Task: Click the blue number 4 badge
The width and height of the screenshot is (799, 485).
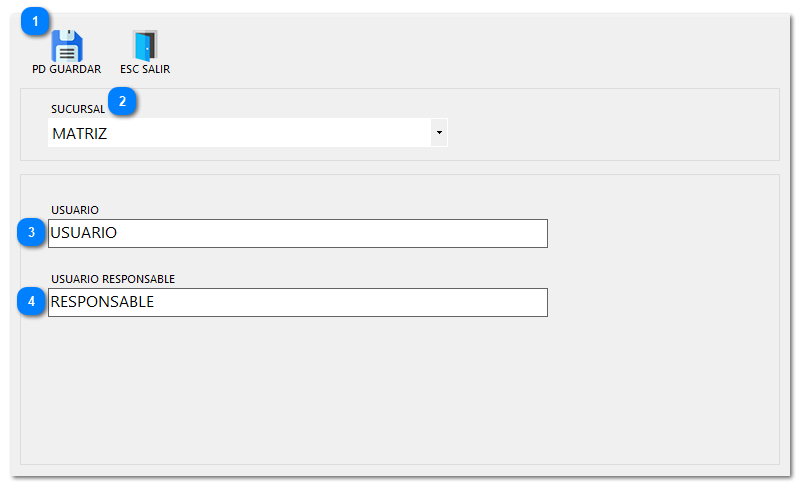Action: point(32,302)
